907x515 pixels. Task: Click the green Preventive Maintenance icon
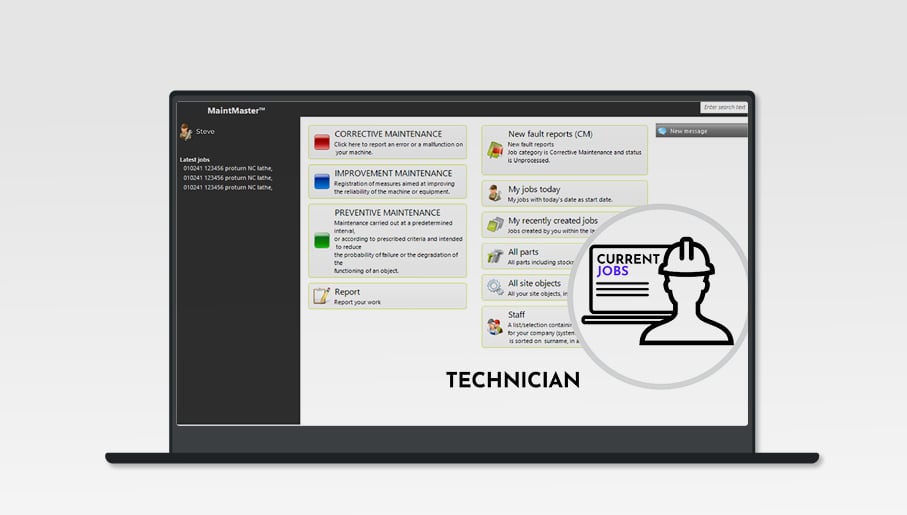322,240
